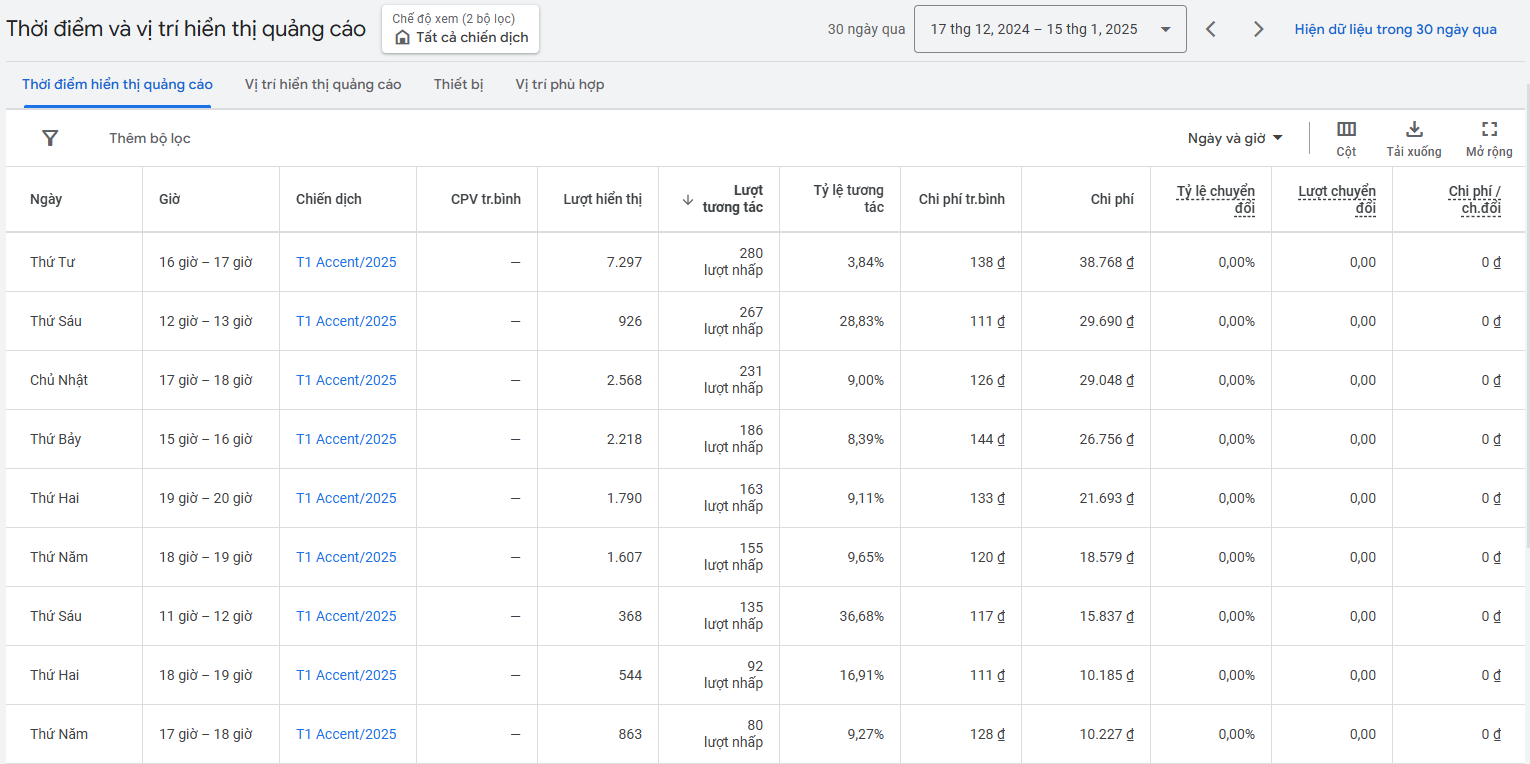Sort by Chi phí column header
1530x764 pixels.
(1111, 199)
